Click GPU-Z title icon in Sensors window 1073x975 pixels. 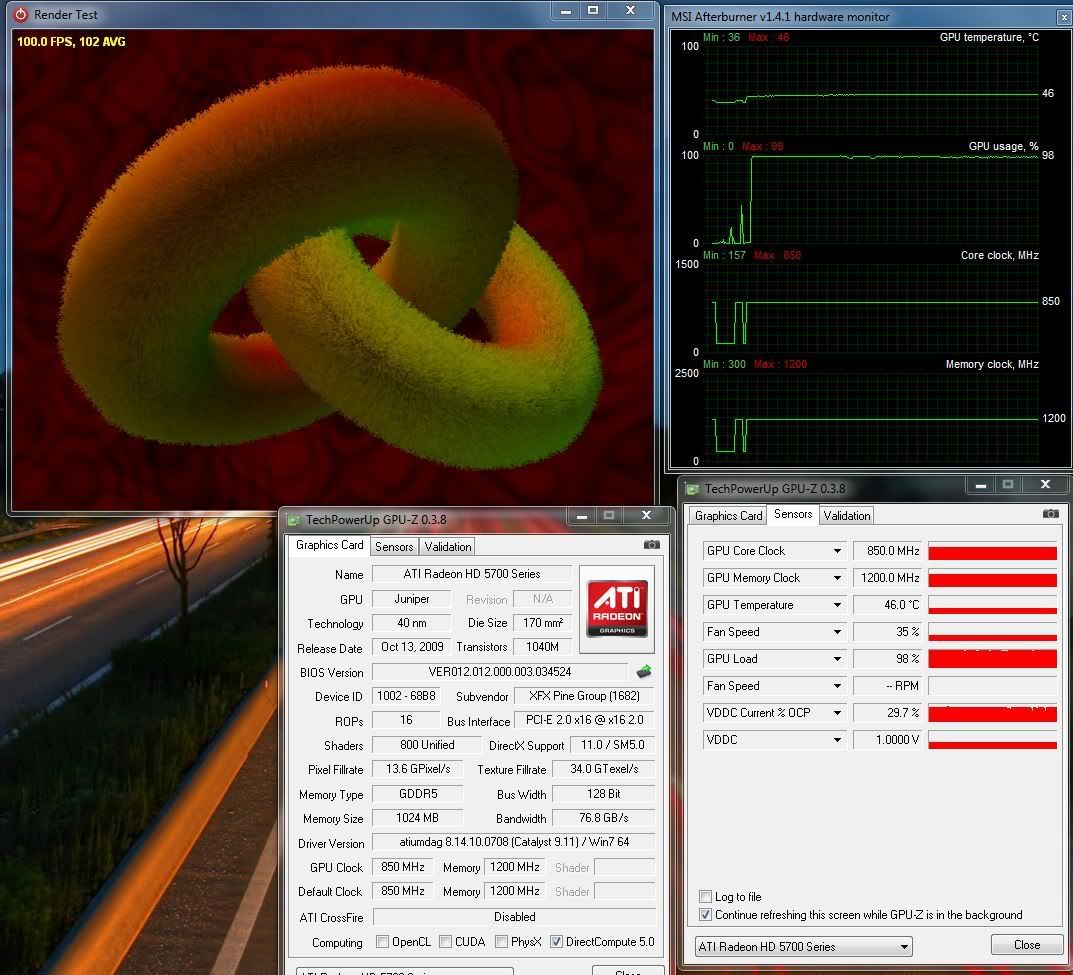(x=693, y=489)
